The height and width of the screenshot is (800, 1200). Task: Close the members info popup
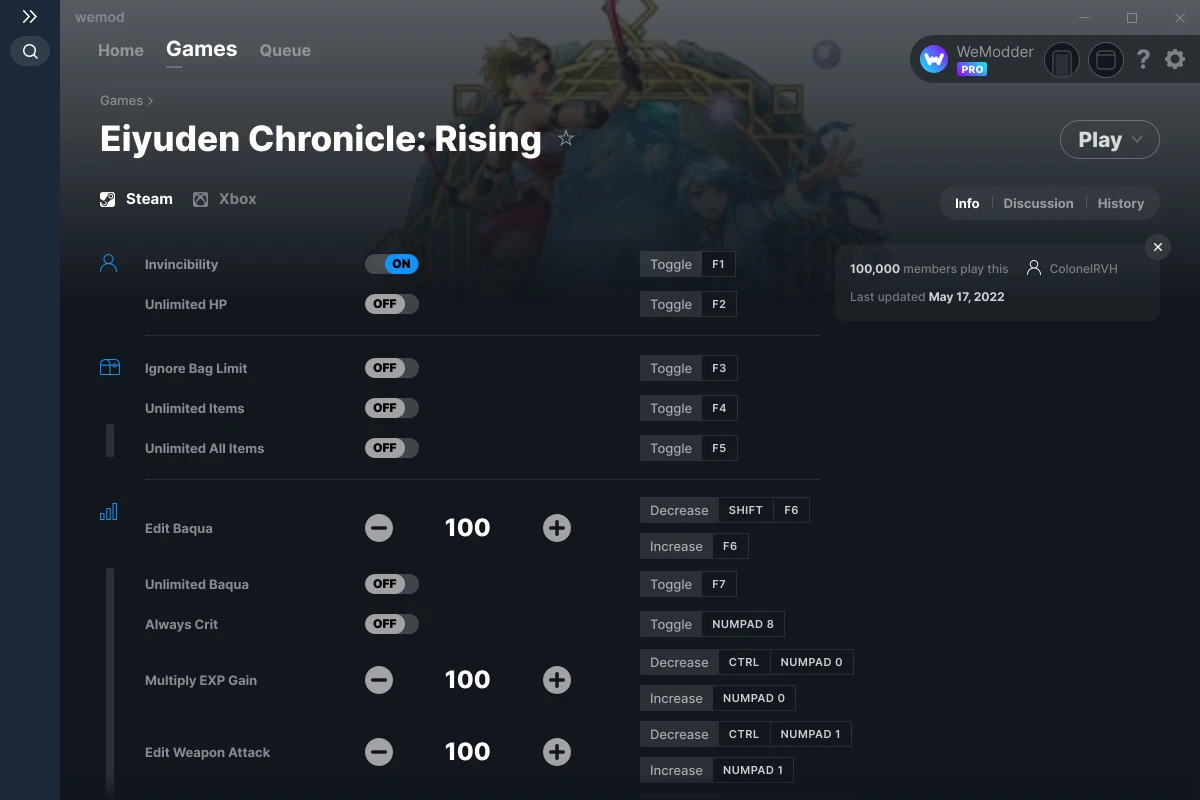tap(1157, 246)
